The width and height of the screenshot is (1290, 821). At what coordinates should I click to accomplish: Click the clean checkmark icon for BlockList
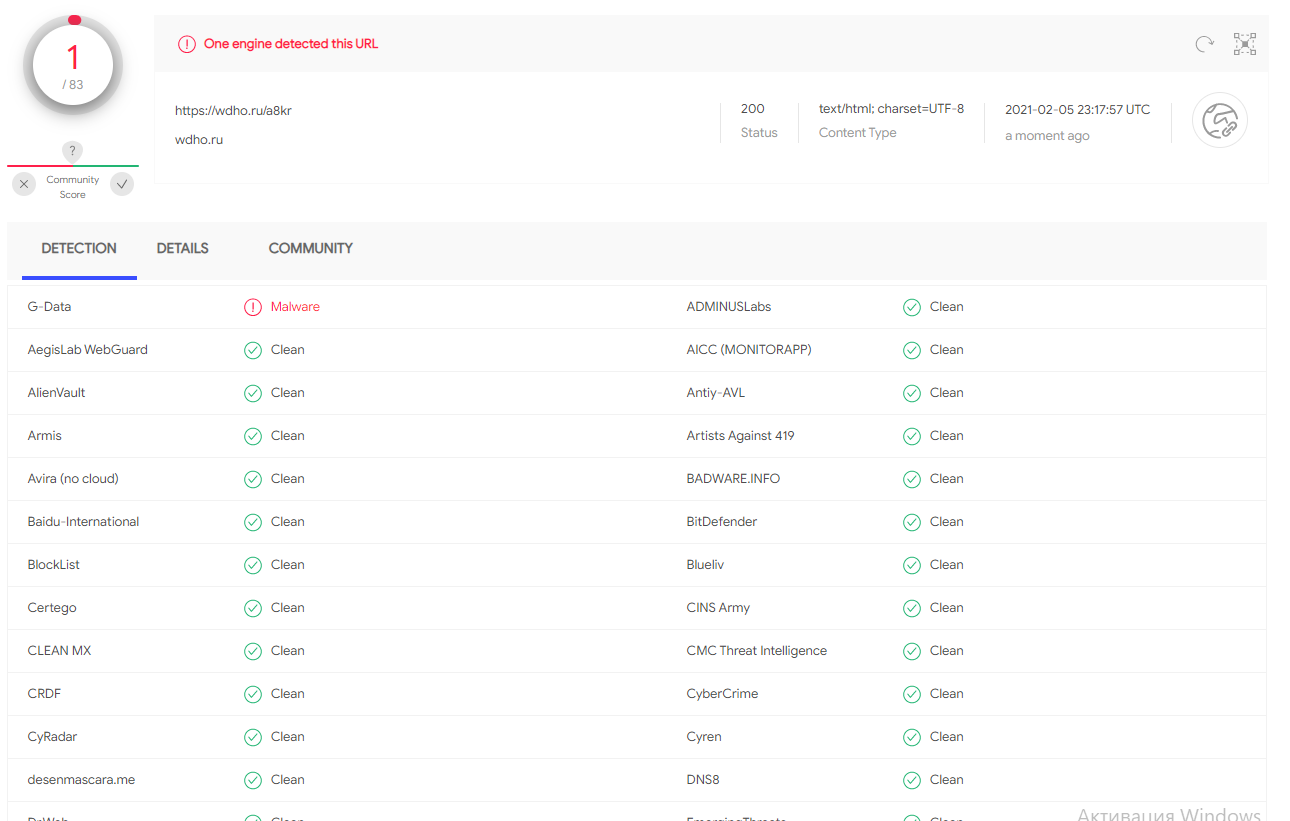pyautogui.click(x=253, y=565)
